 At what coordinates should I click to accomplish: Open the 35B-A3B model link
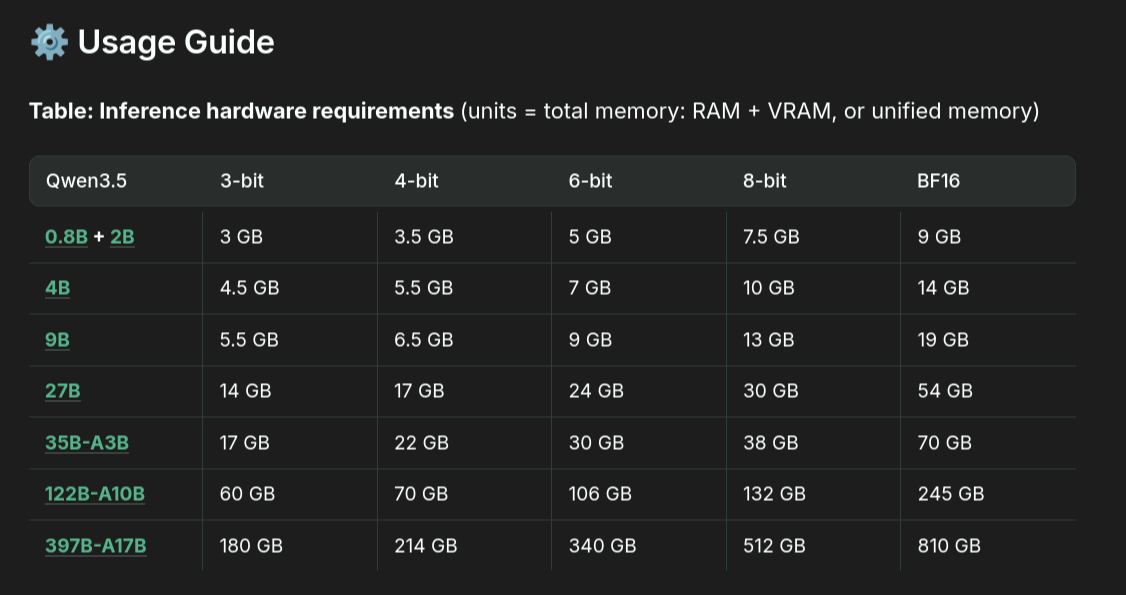click(x=87, y=442)
